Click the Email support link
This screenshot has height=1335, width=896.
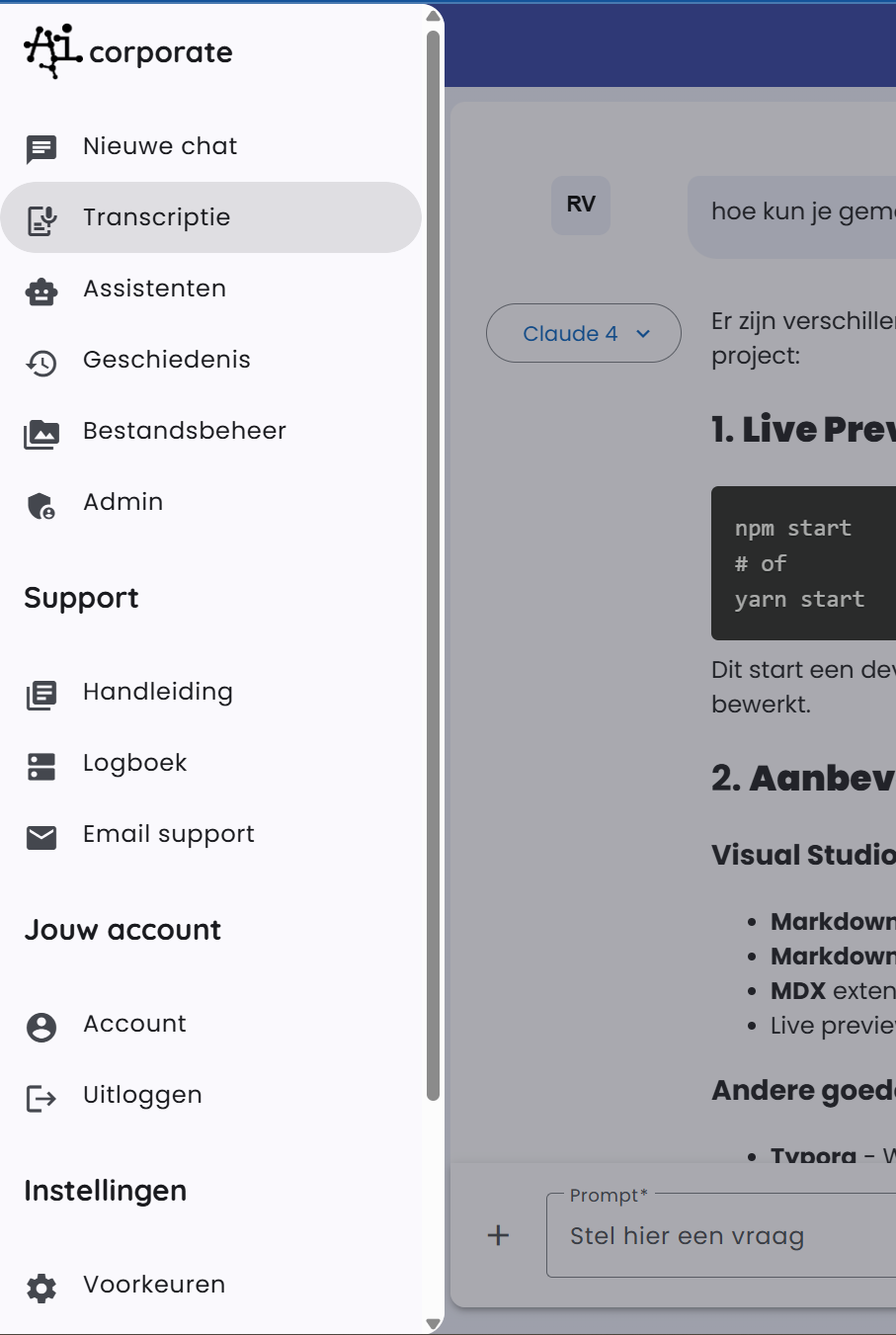(169, 834)
